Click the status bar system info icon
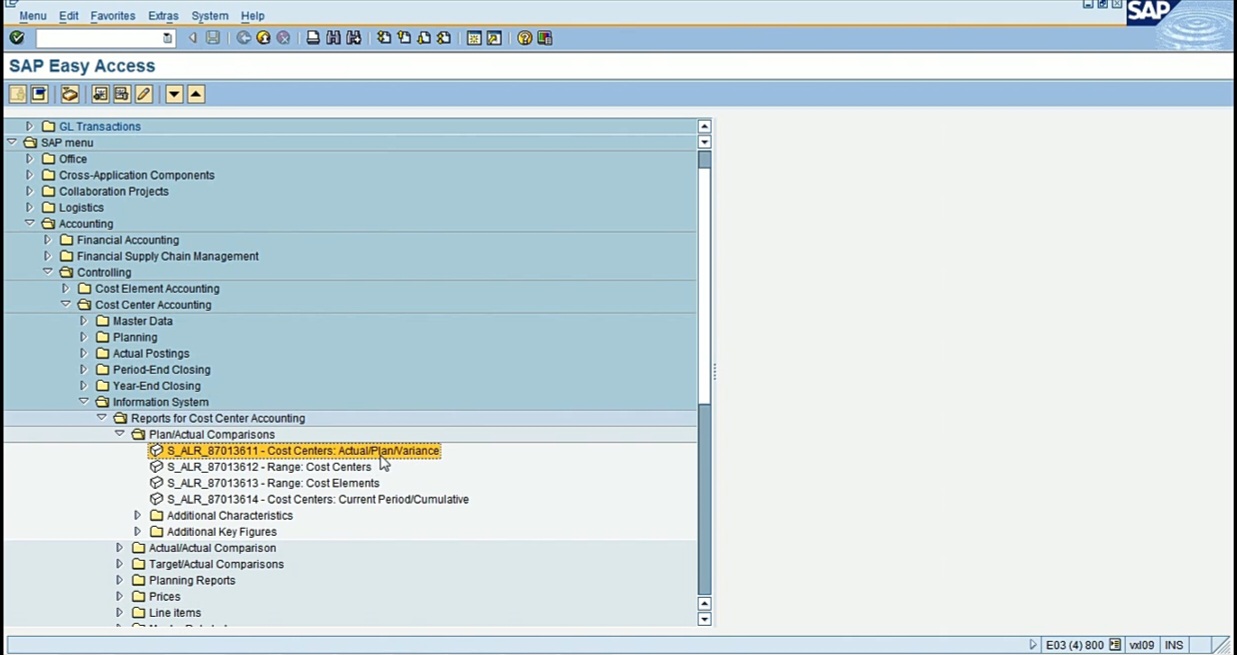The height and width of the screenshot is (655, 1237). 1116,645
